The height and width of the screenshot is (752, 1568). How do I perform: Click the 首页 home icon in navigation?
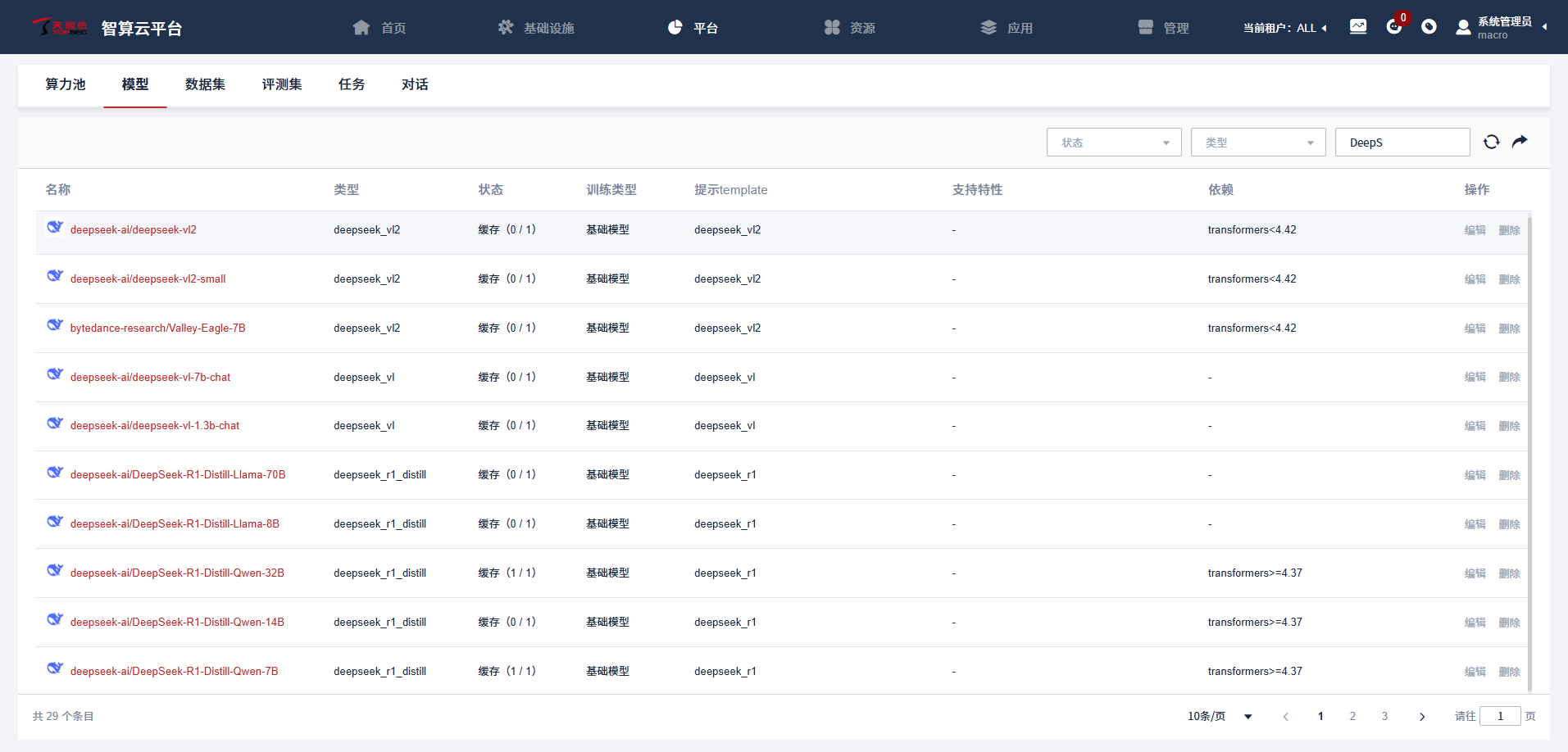[361, 28]
